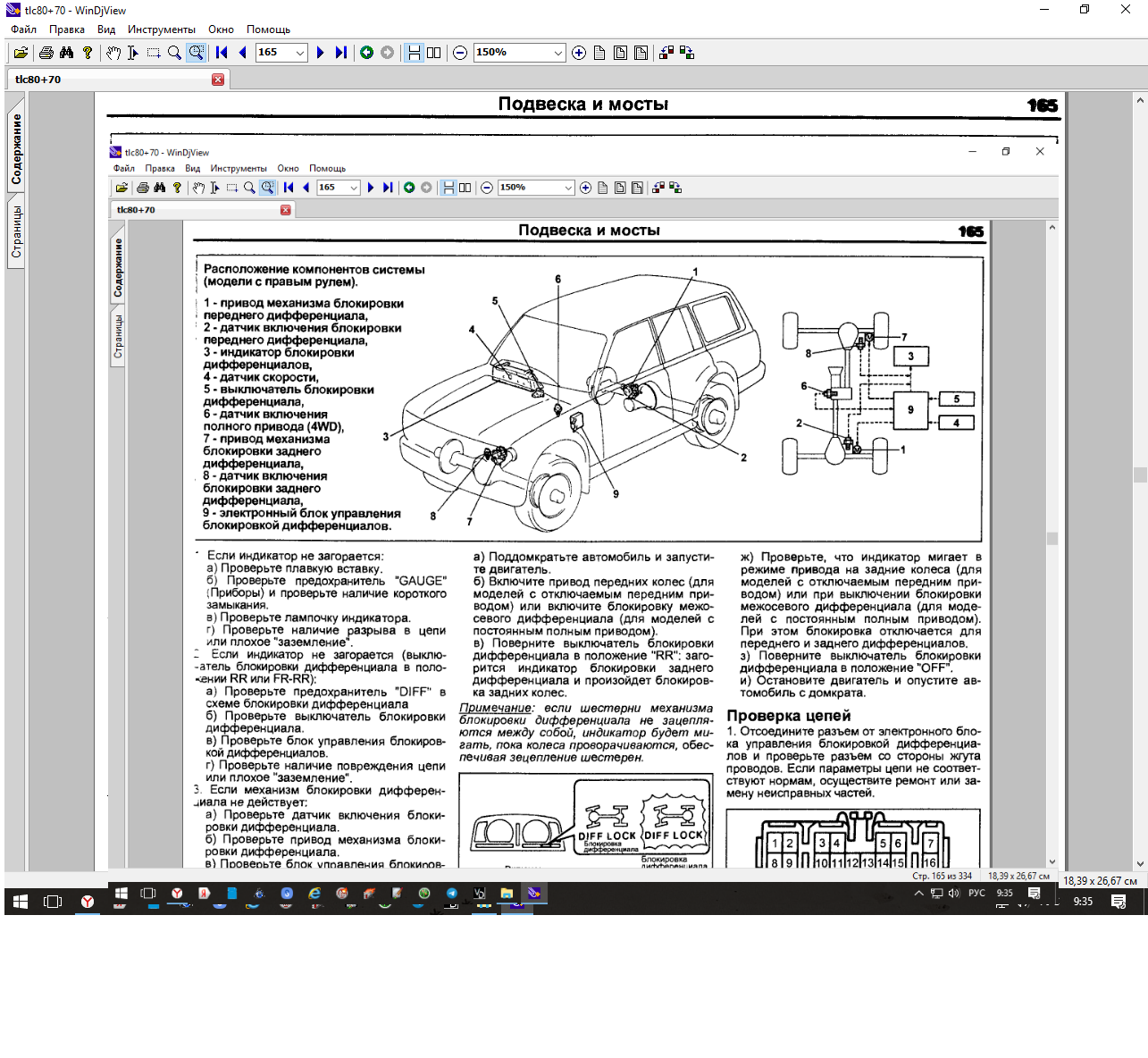The image size is (1148, 1058).
Task: Toggle continuous layout mode in the top toolbar
Action: pos(415,53)
